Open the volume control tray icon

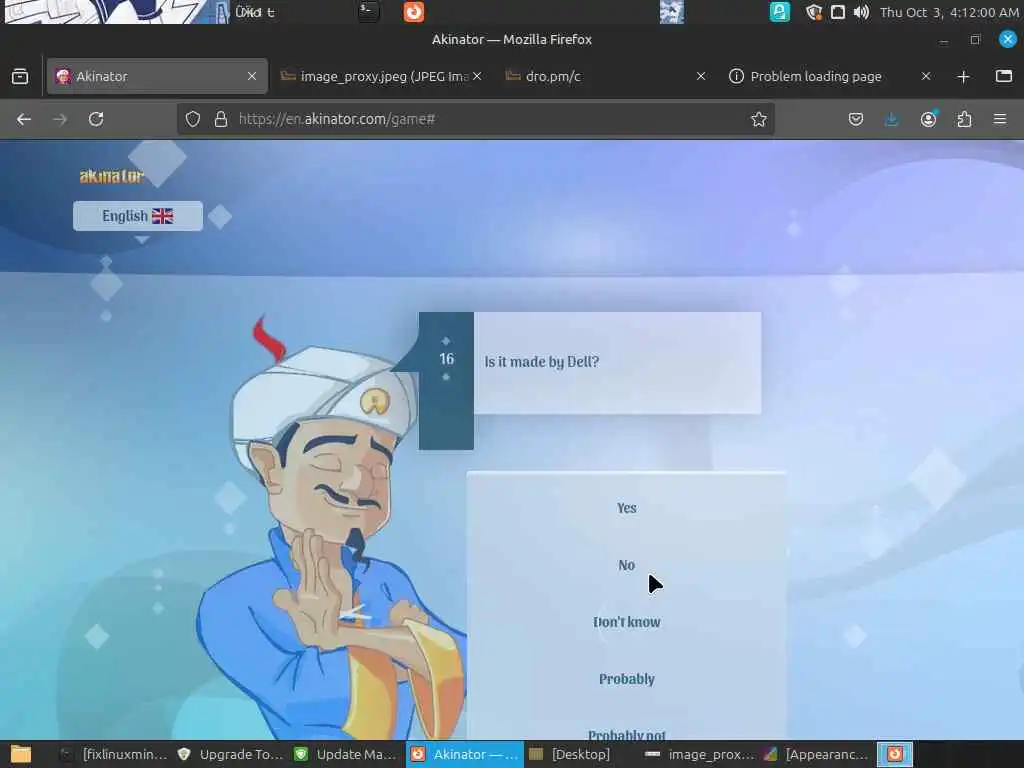pos(861,12)
